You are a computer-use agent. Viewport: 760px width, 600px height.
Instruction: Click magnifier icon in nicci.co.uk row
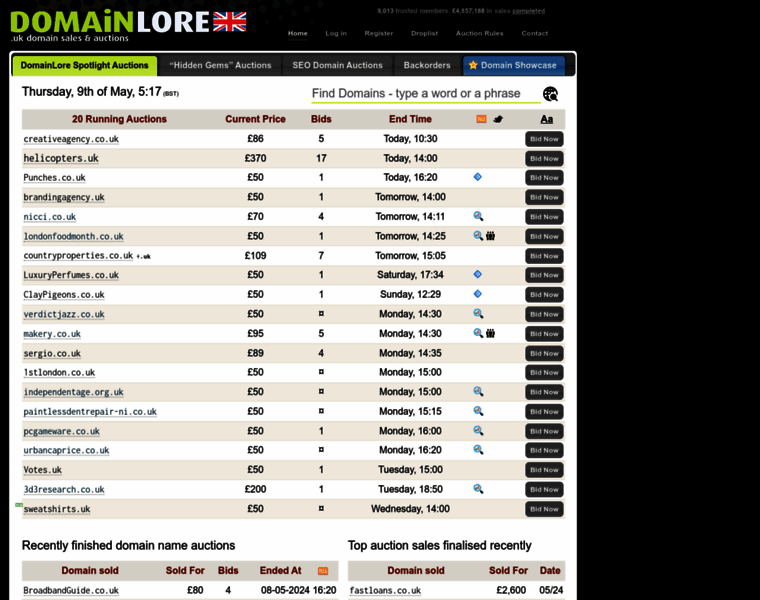pyautogui.click(x=478, y=216)
